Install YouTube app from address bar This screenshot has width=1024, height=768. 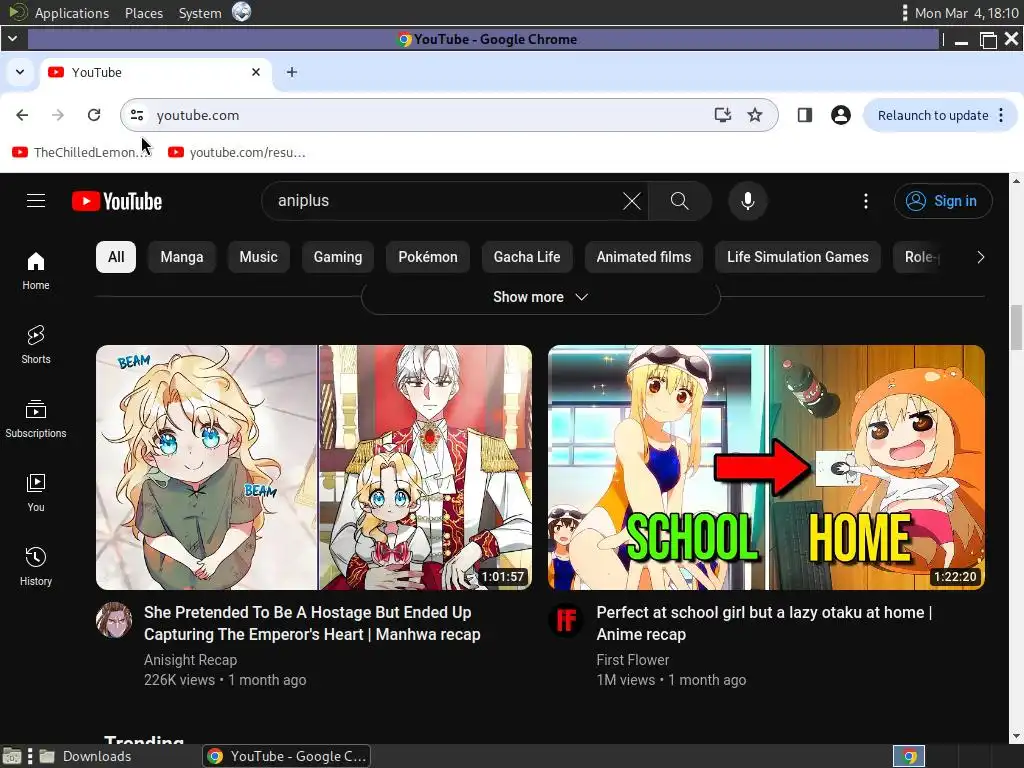(722, 115)
